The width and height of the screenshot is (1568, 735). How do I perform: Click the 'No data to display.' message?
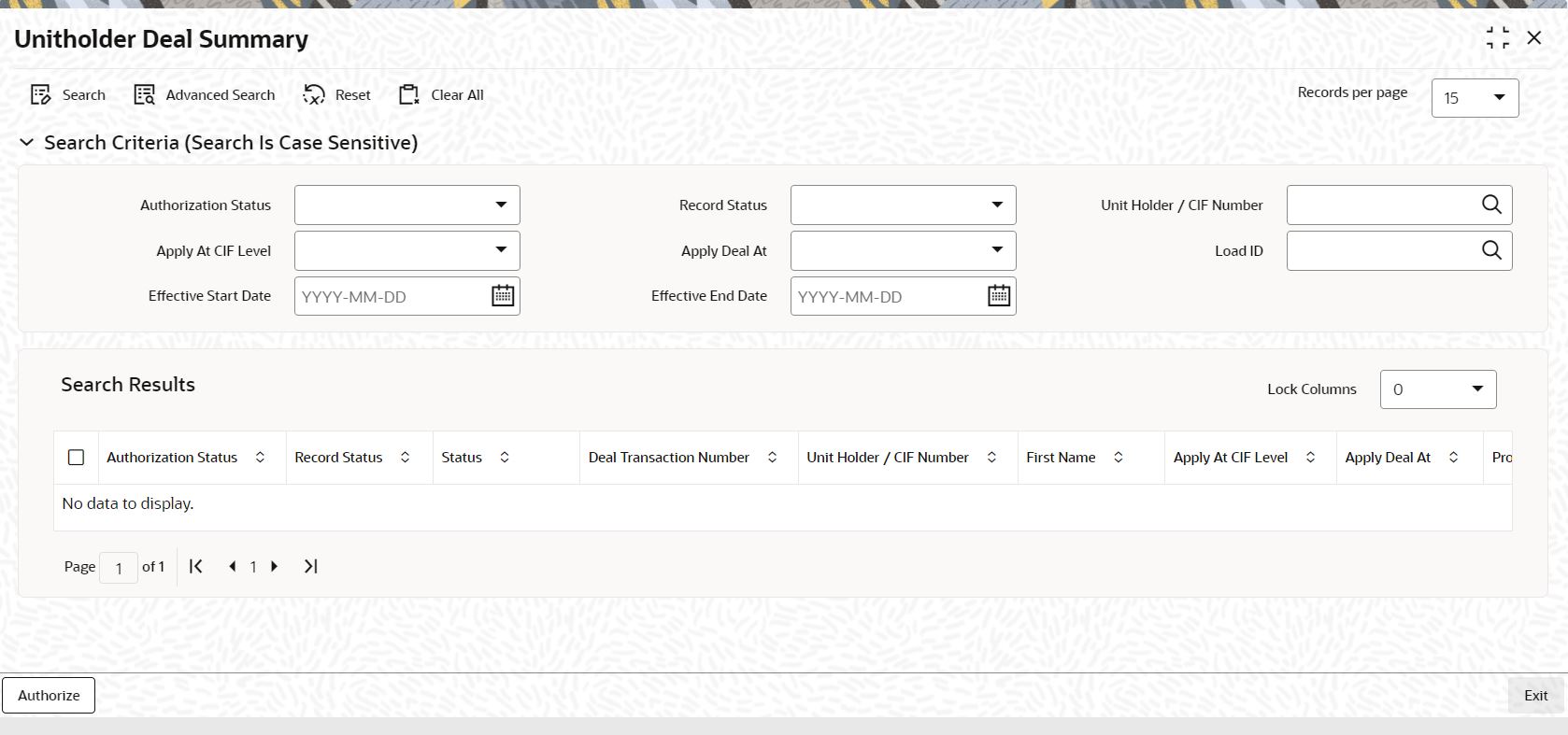click(128, 503)
